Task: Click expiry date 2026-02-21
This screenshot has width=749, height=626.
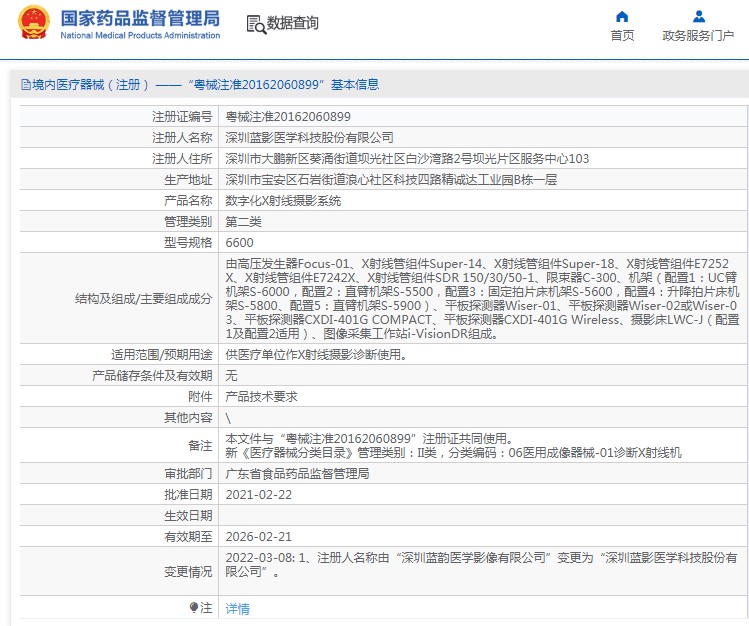Action: [258, 537]
